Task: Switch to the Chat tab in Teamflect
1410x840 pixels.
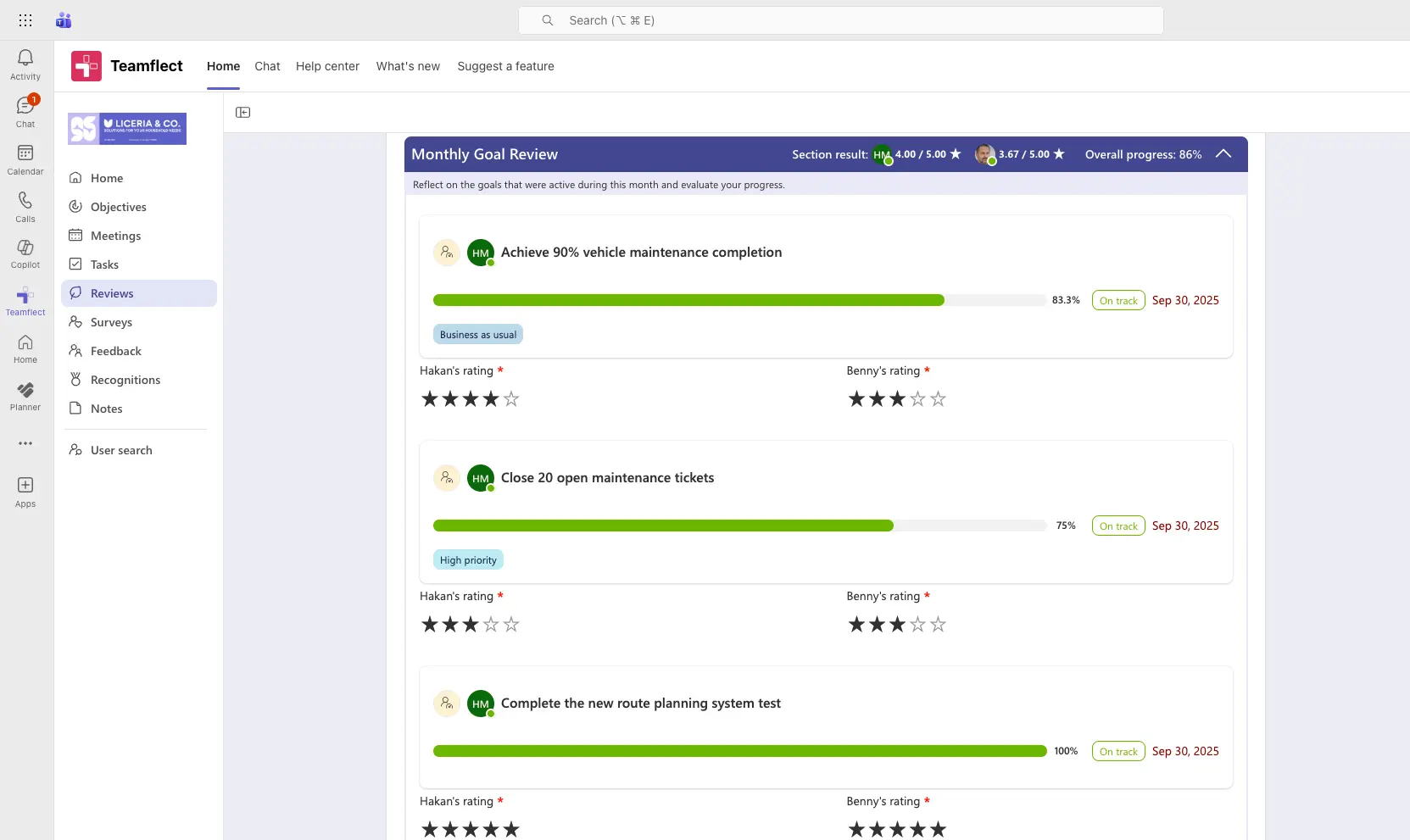Action: [267, 66]
